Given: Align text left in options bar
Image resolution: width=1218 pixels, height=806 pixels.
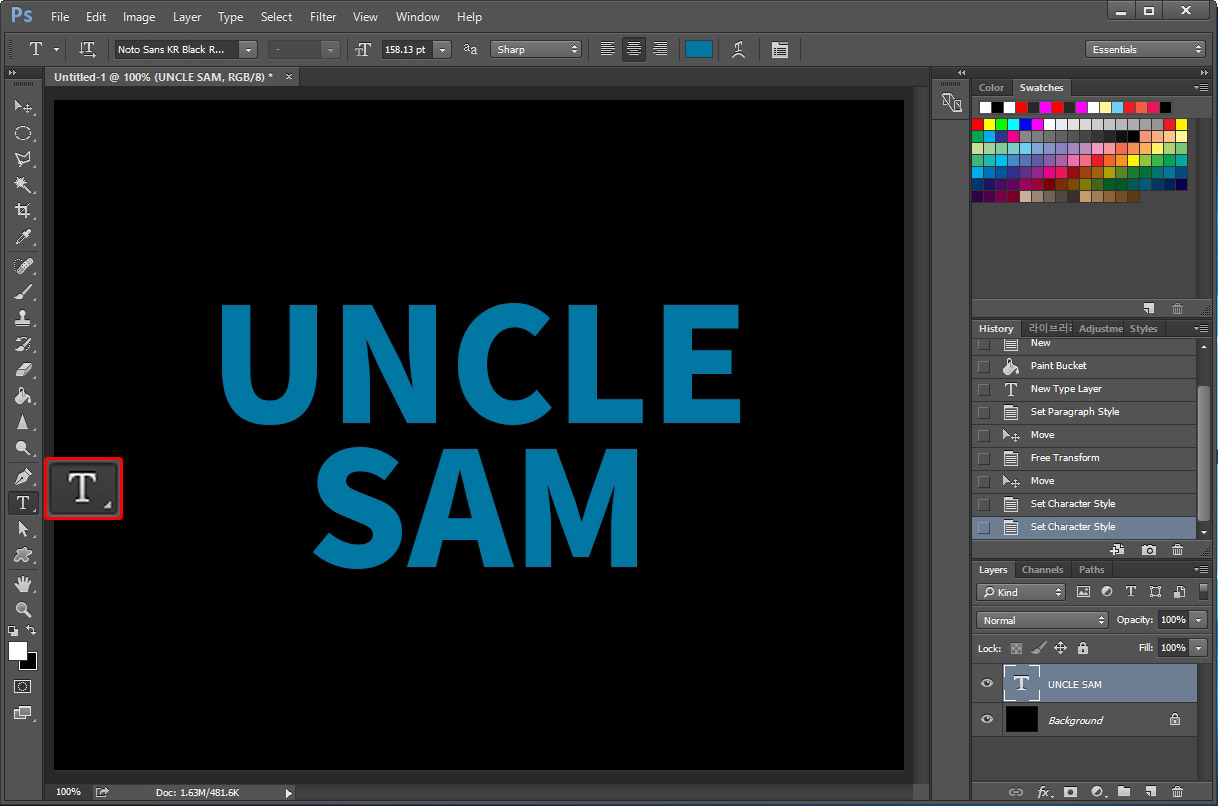Looking at the screenshot, I should 608,49.
